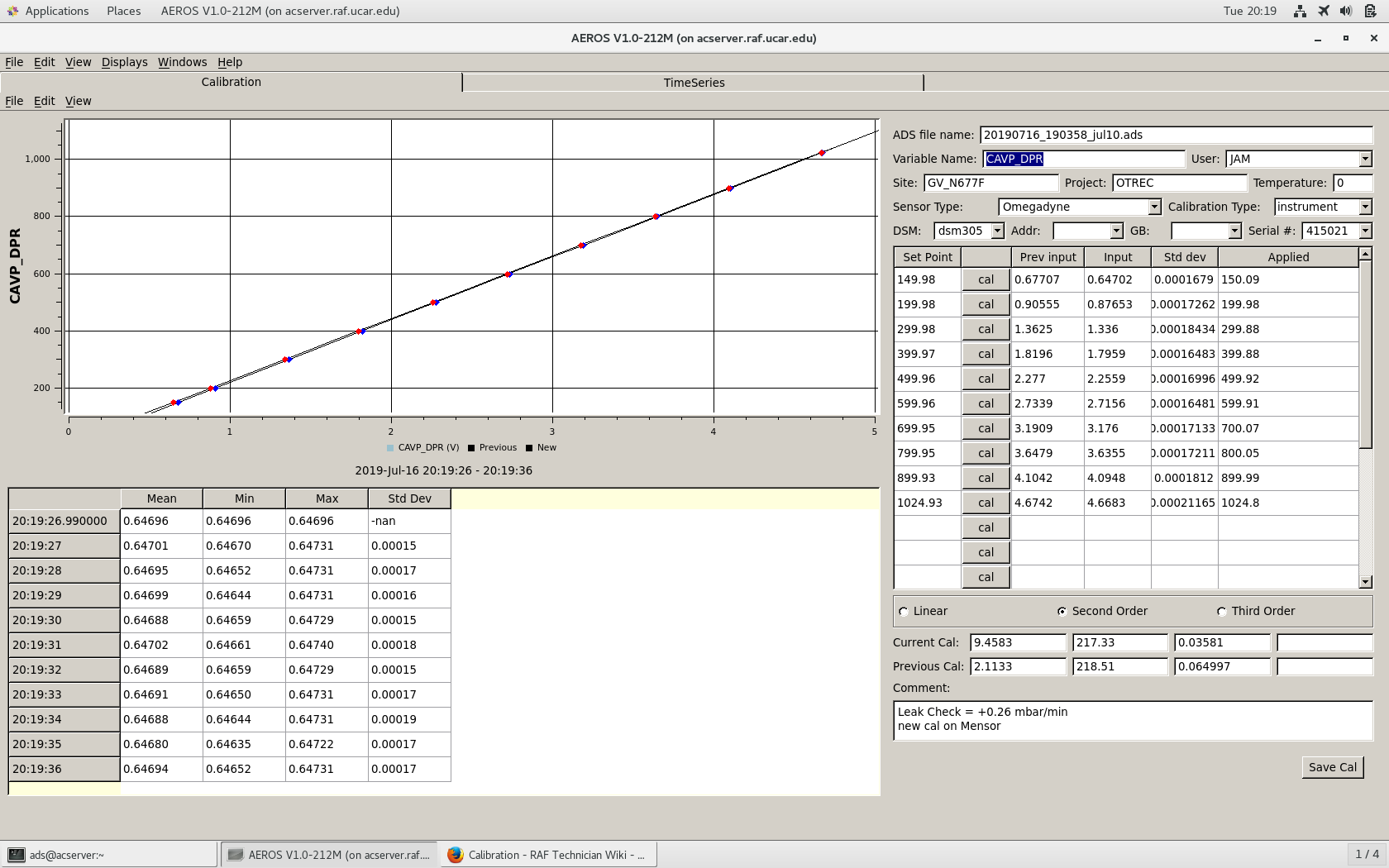Click the volume speaker icon
The height and width of the screenshot is (868, 1389).
click(1346, 11)
